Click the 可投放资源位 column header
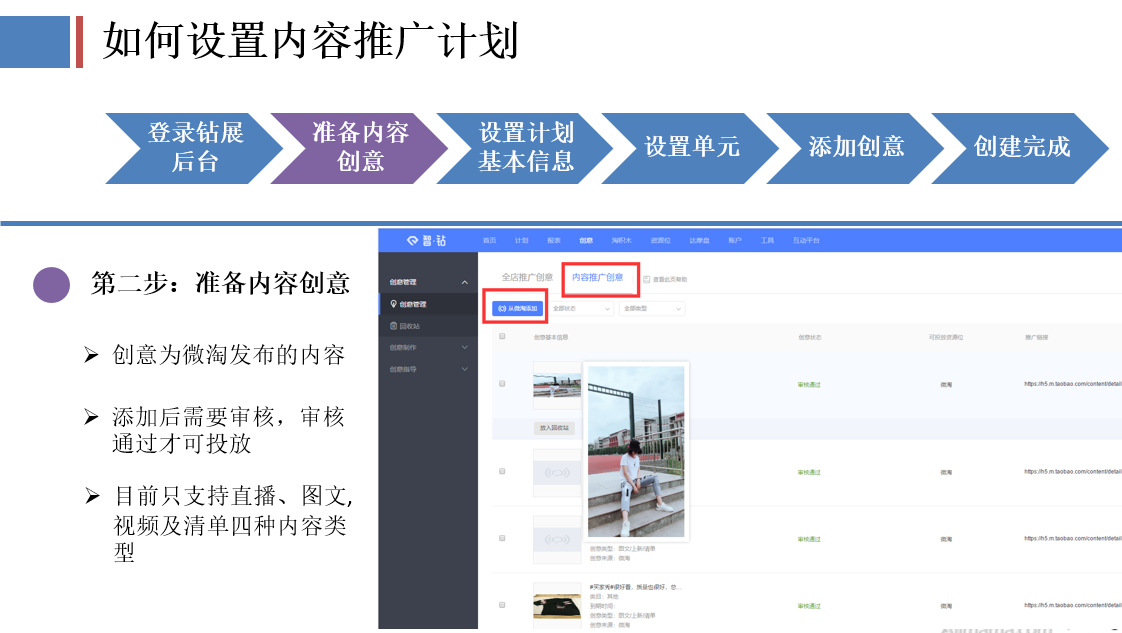This screenshot has height=633, width=1122. [946, 337]
